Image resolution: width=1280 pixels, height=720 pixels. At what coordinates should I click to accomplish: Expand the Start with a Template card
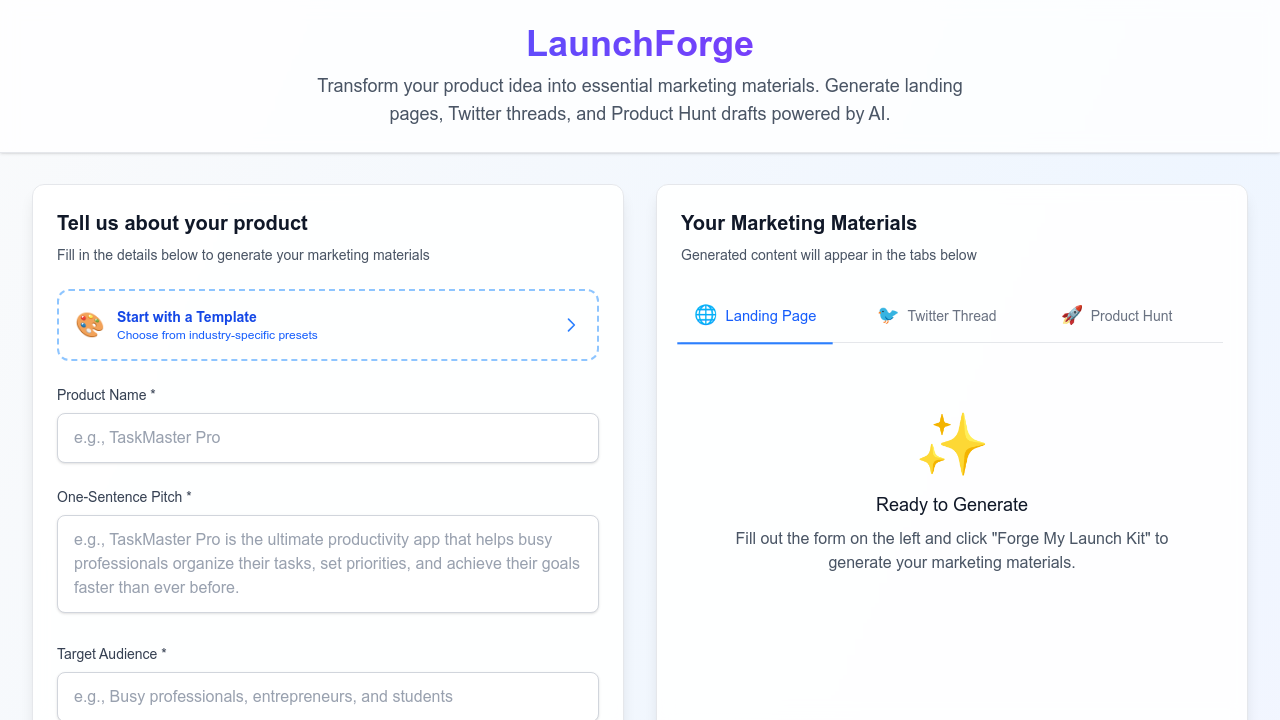327,324
